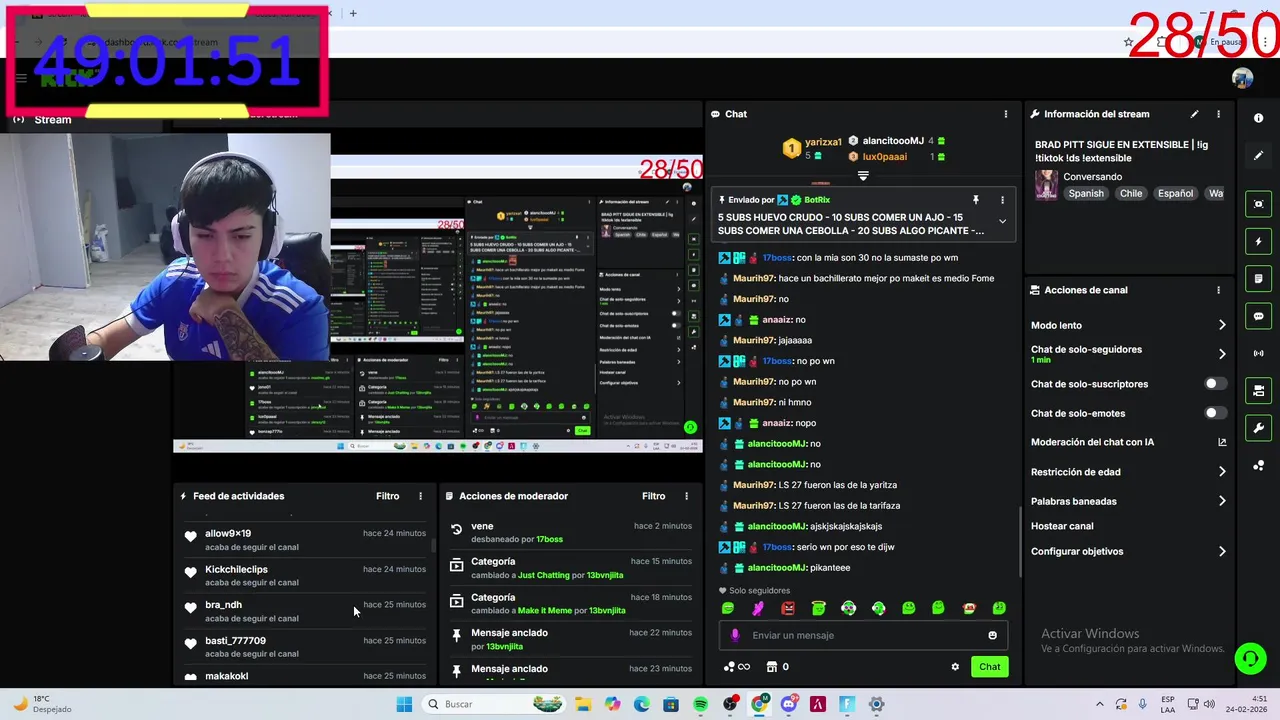Click the Chile tag
1280x720 pixels.
[1131, 194]
